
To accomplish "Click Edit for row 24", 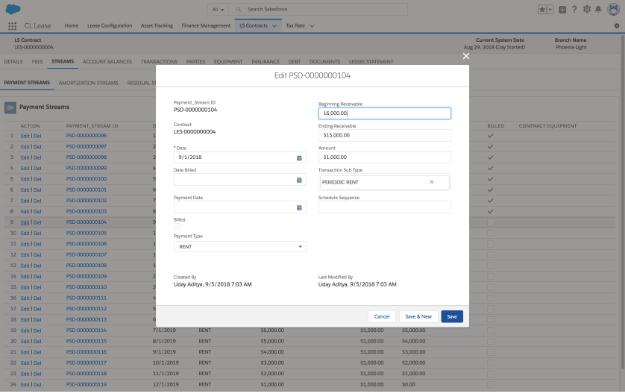I will pos(25,385).
